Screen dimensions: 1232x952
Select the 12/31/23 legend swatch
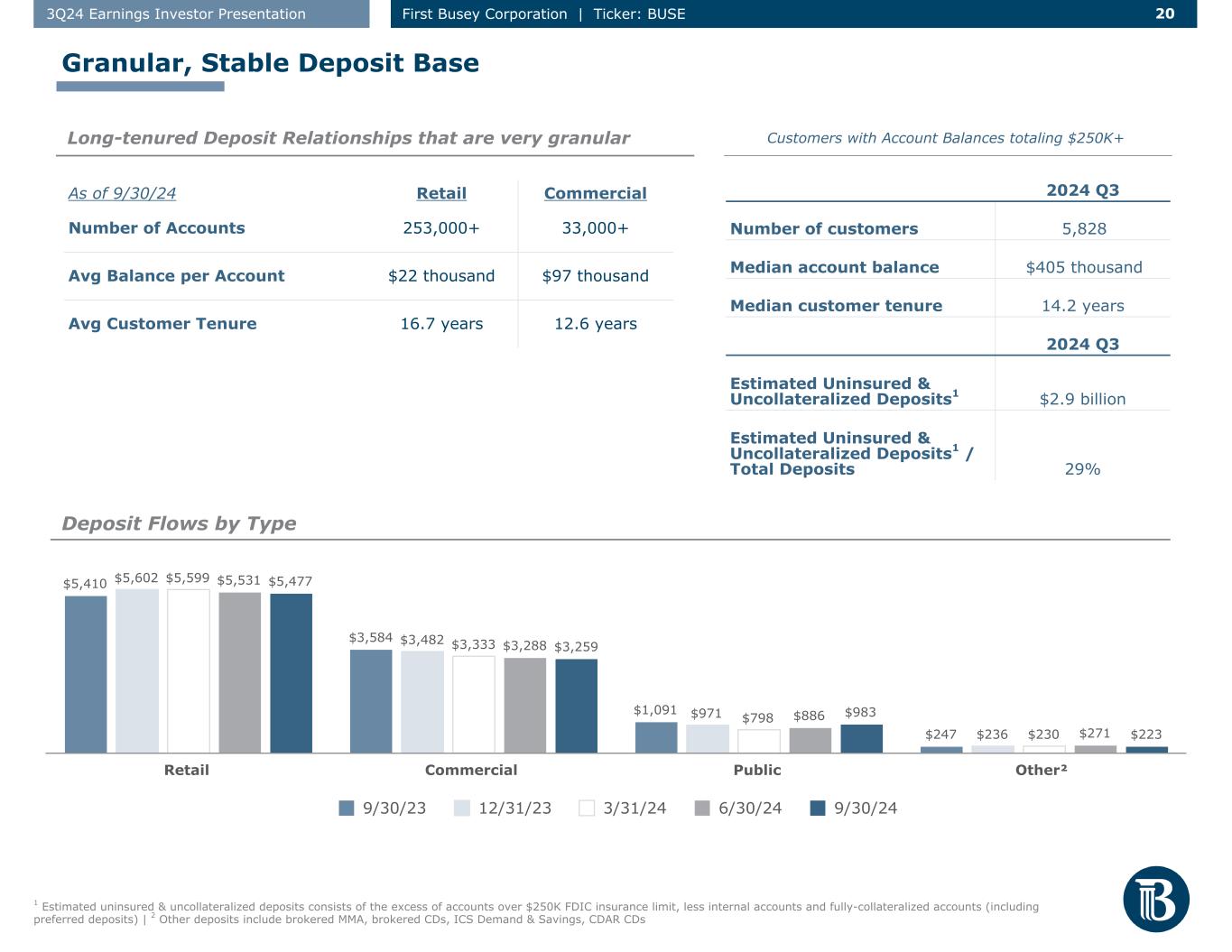click(x=462, y=809)
